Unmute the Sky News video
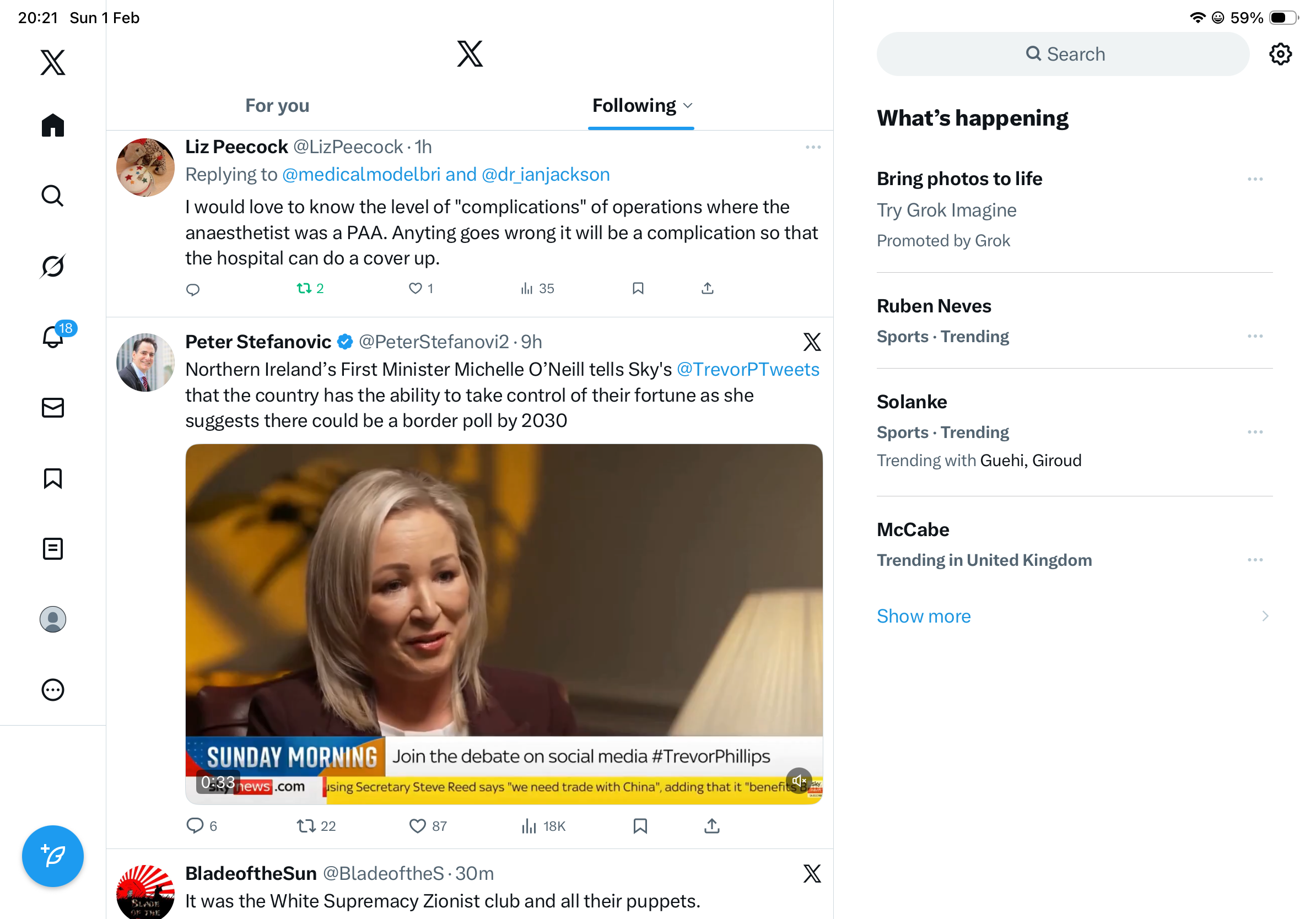The width and height of the screenshot is (1316, 919). [799, 781]
